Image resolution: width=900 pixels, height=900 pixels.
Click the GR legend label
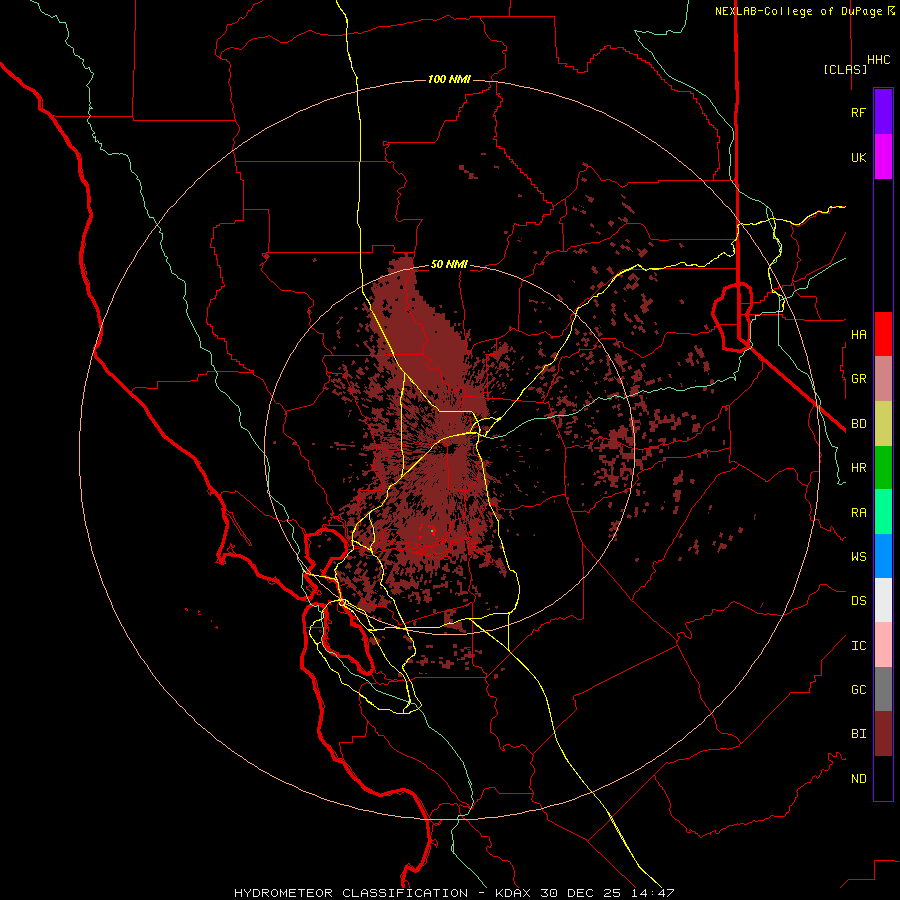(859, 379)
